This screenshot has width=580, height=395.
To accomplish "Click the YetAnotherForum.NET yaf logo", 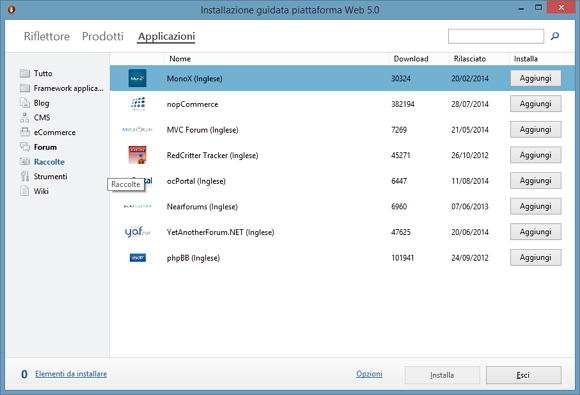I will point(138,232).
